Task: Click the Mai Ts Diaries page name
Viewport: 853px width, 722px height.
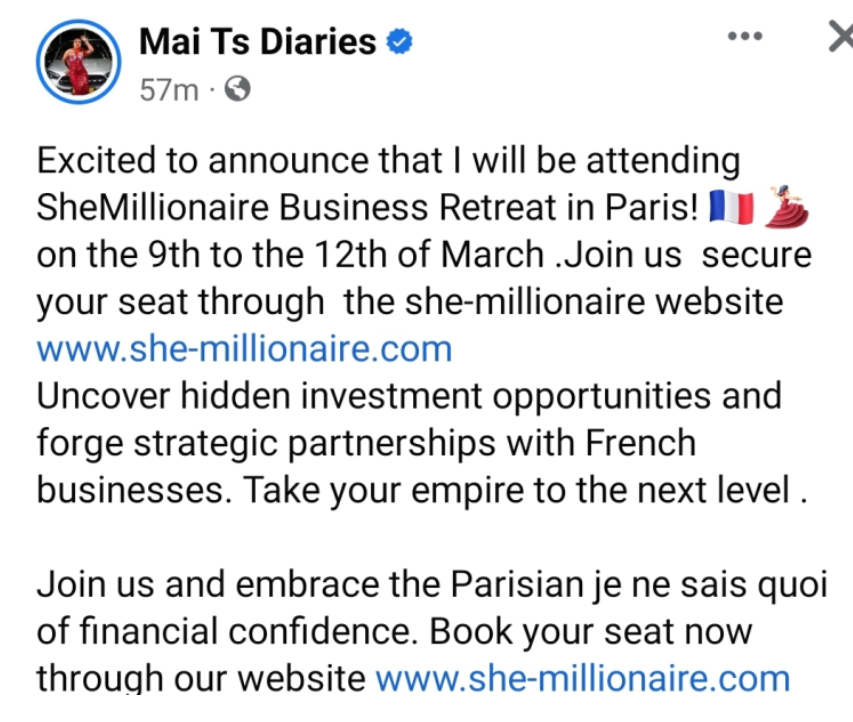Action: [257, 41]
